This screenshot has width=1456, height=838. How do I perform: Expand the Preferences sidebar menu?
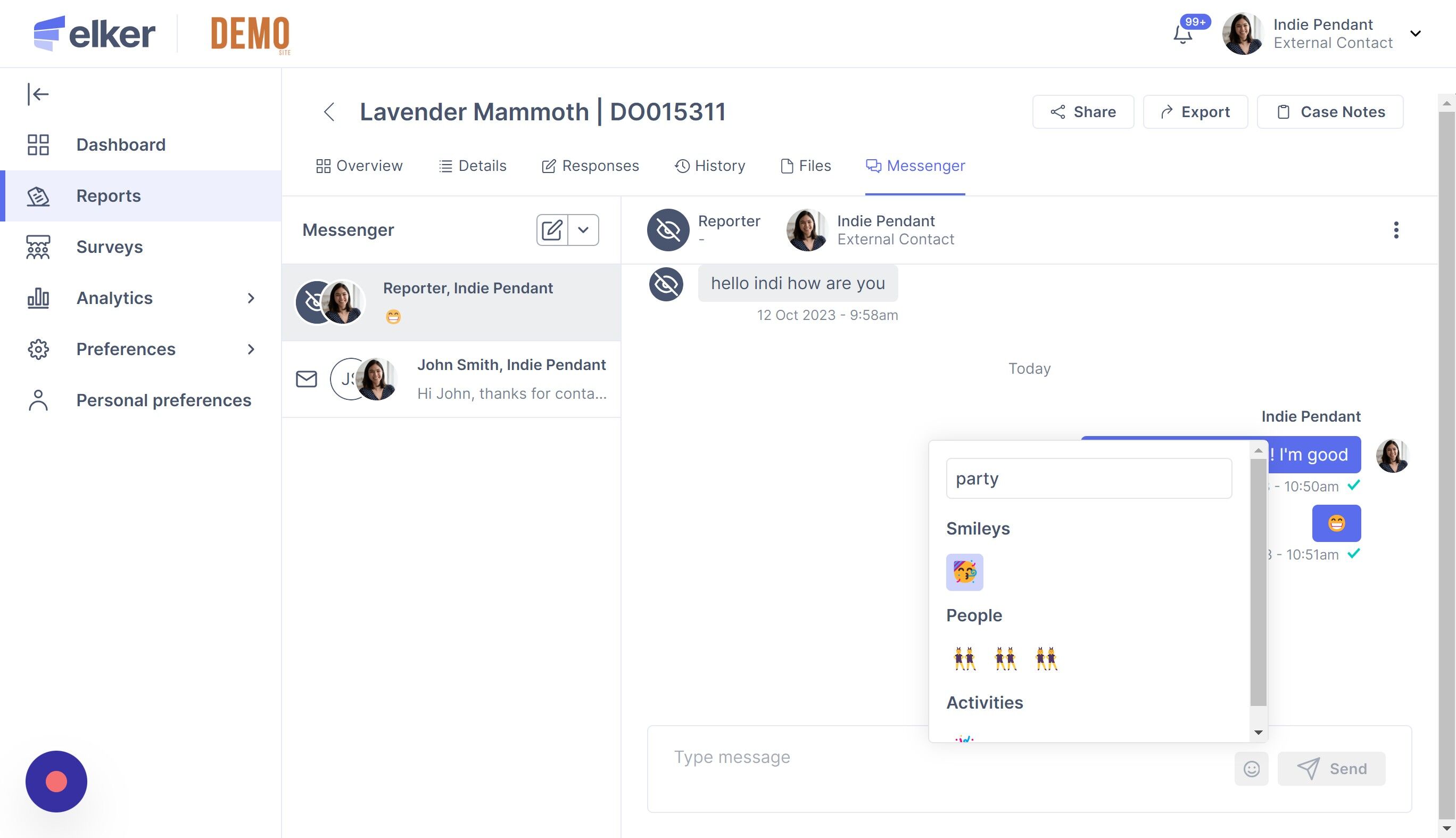point(251,349)
